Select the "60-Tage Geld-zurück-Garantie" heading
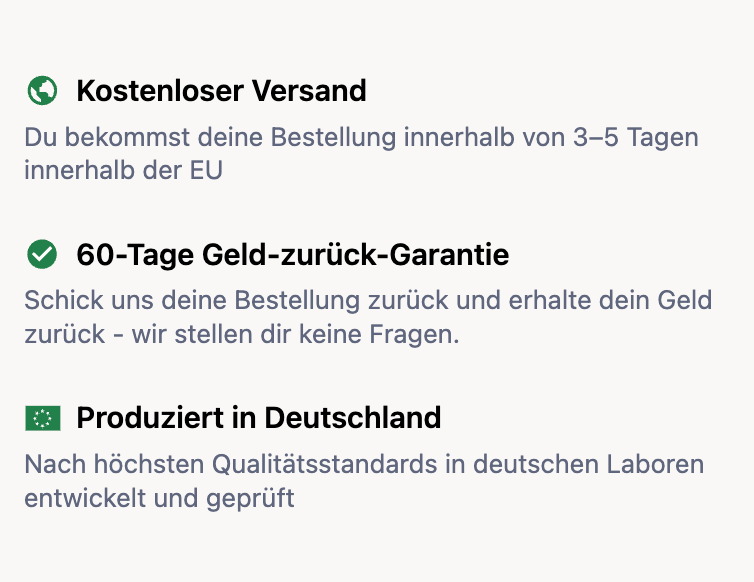 (292, 255)
